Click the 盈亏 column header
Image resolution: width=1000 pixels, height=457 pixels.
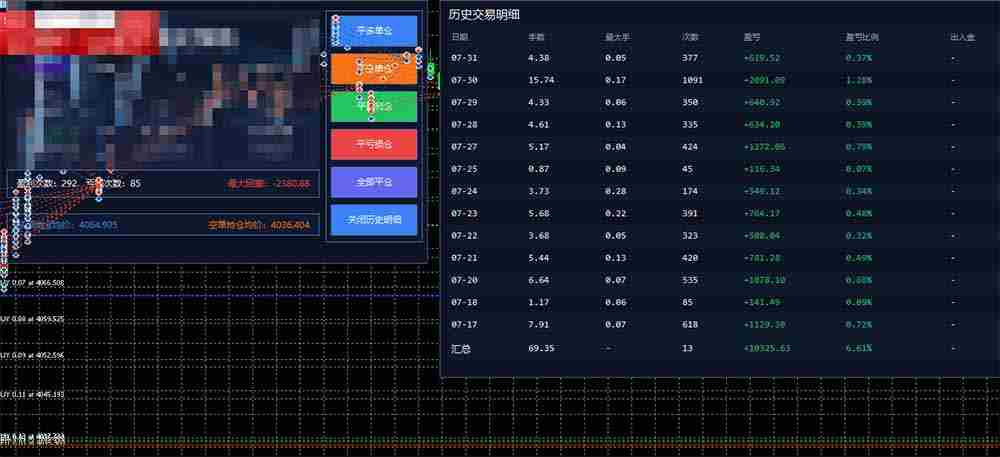tap(751, 37)
